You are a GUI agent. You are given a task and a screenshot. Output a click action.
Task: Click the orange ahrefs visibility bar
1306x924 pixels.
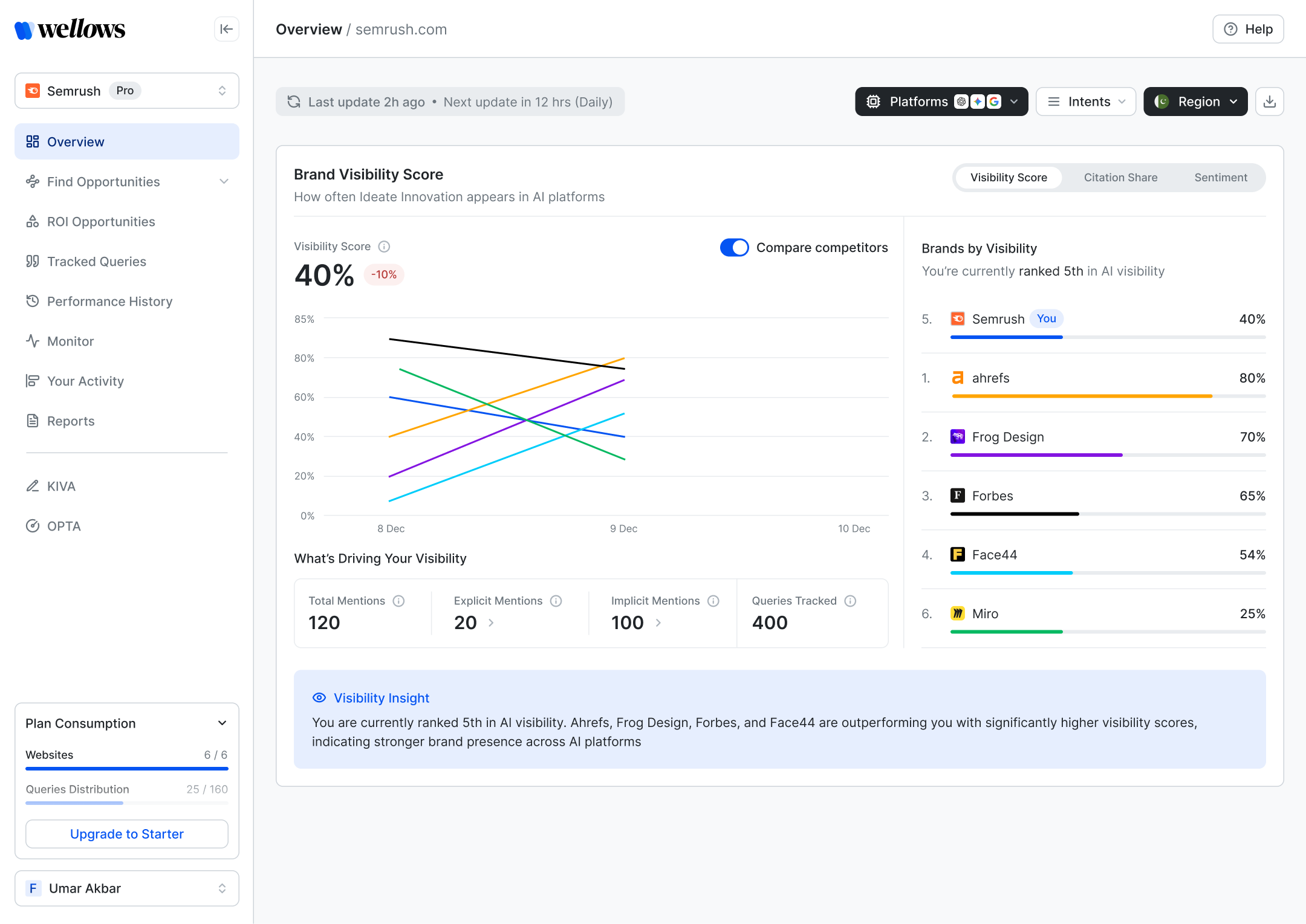pos(1082,396)
